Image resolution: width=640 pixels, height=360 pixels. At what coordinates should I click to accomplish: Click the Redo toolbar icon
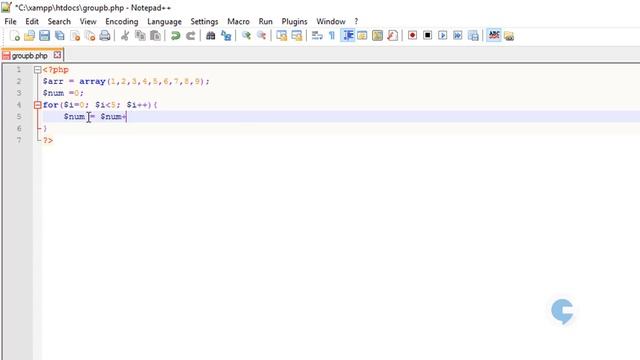tap(191, 36)
